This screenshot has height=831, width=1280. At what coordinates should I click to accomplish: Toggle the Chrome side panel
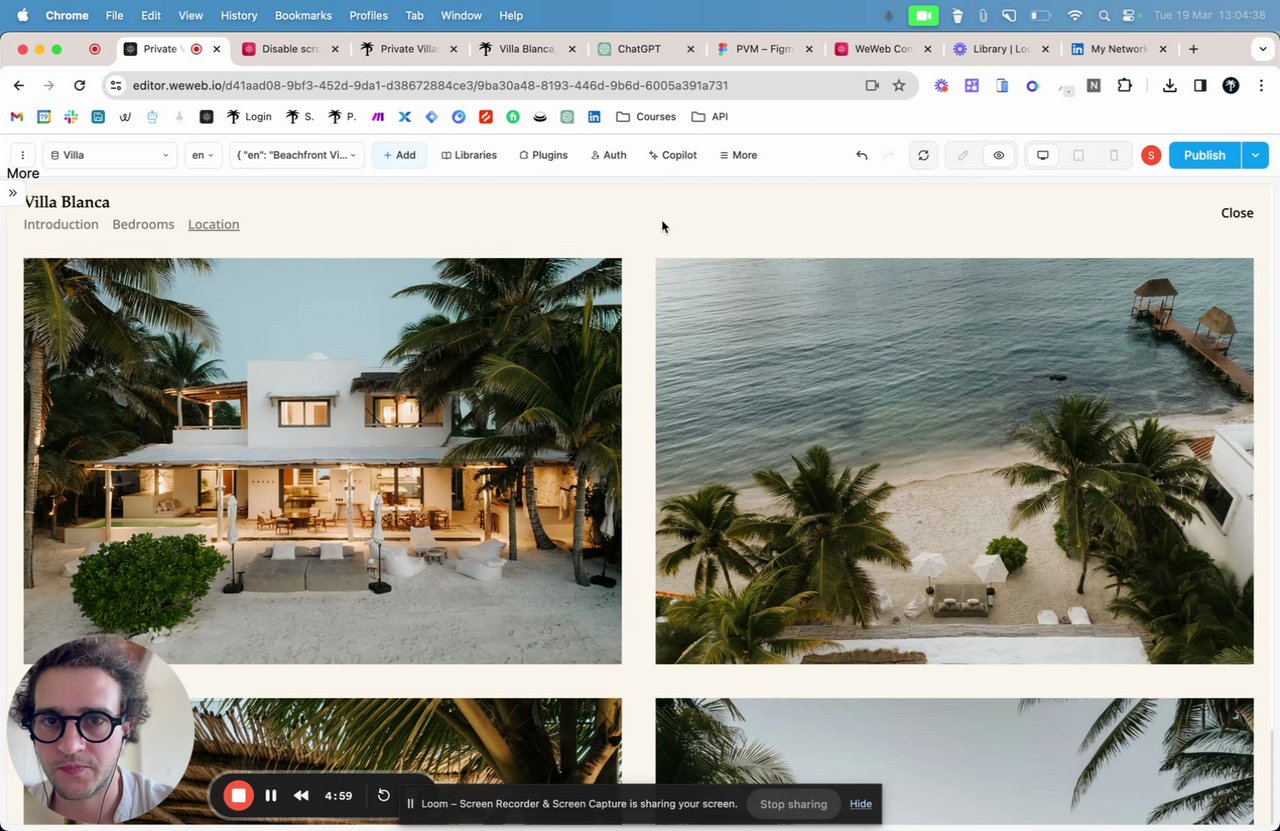click(x=1200, y=86)
